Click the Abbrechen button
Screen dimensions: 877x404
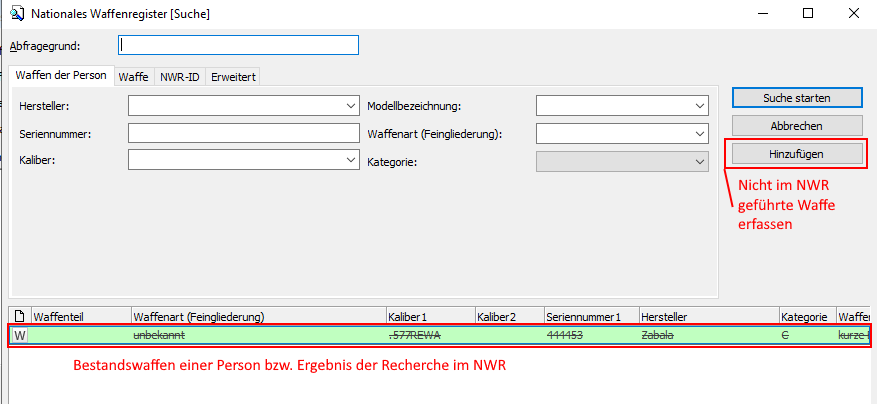pyautogui.click(x=796, y=126)
